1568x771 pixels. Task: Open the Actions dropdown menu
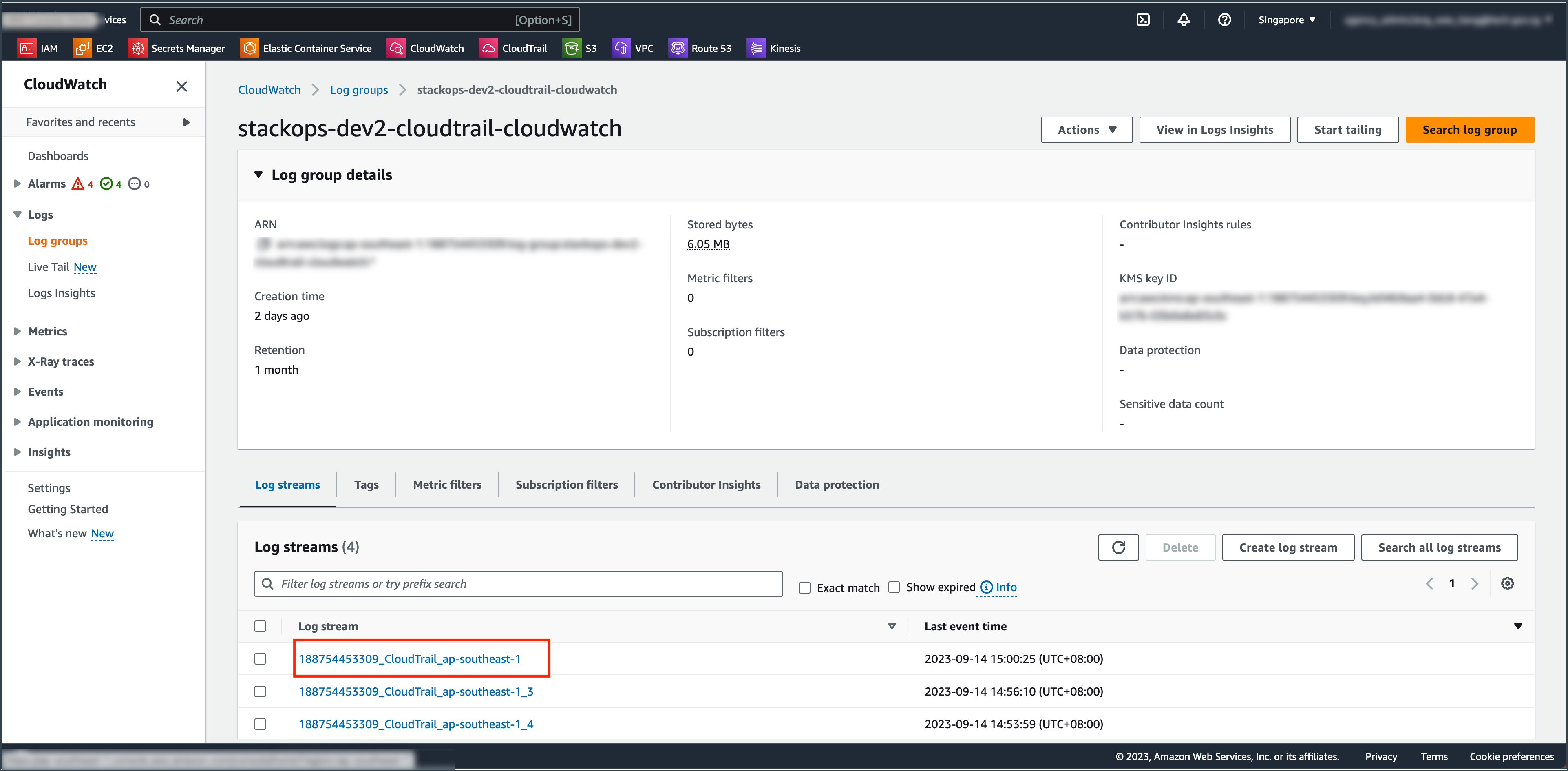[1087, 130]
